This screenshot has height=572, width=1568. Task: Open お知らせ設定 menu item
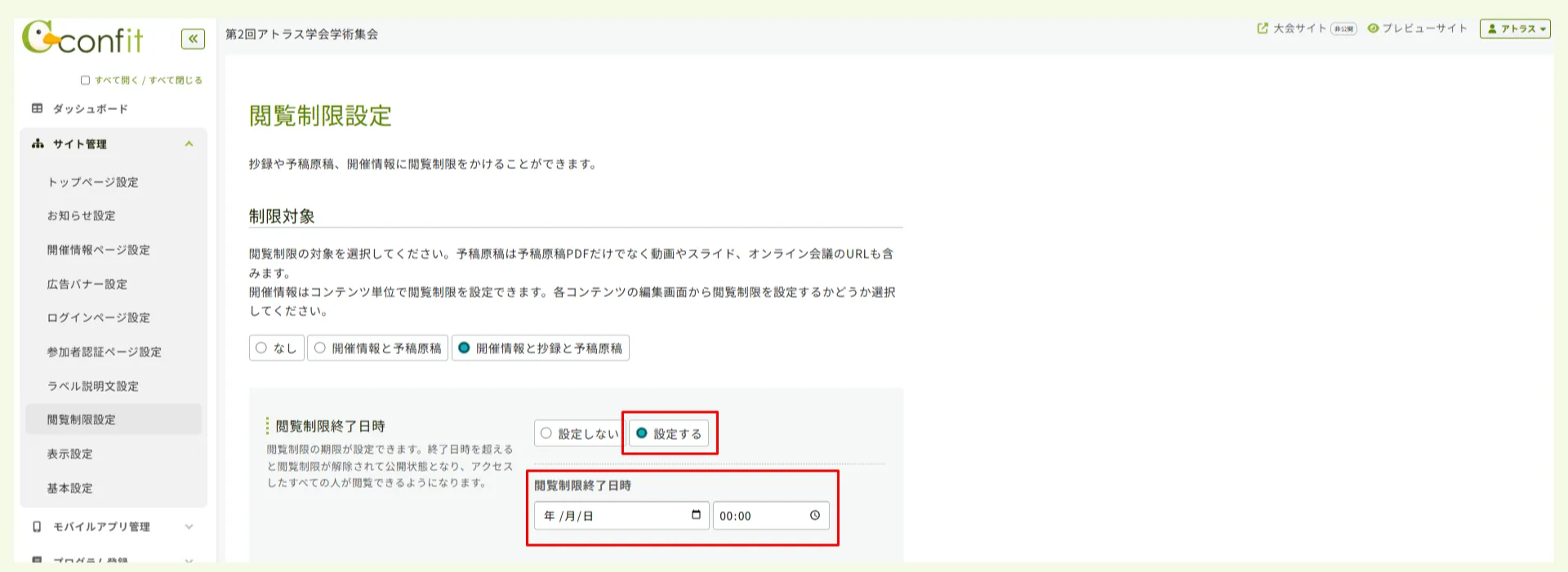[81, 215]
